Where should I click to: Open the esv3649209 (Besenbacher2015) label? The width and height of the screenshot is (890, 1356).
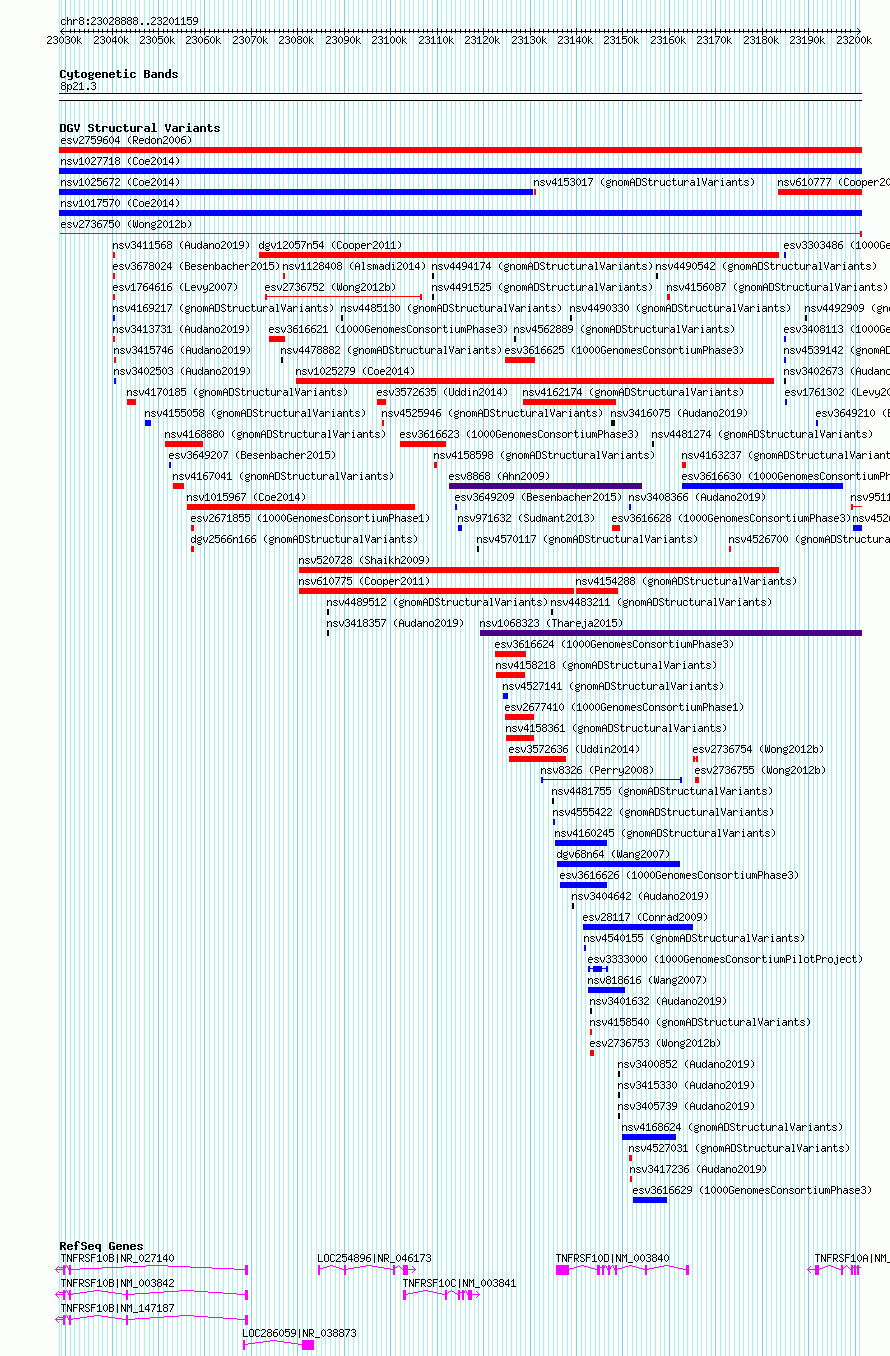click(x=538, y=497)
